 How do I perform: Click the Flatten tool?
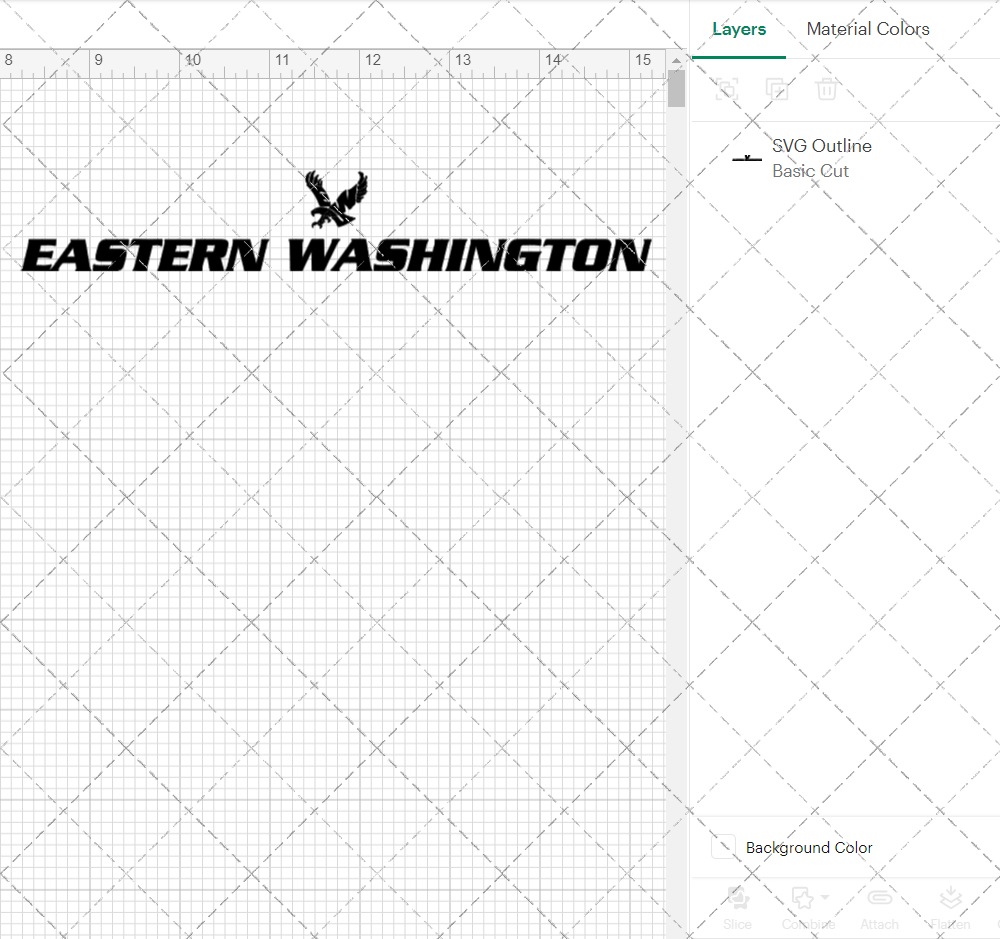point(950,908)
